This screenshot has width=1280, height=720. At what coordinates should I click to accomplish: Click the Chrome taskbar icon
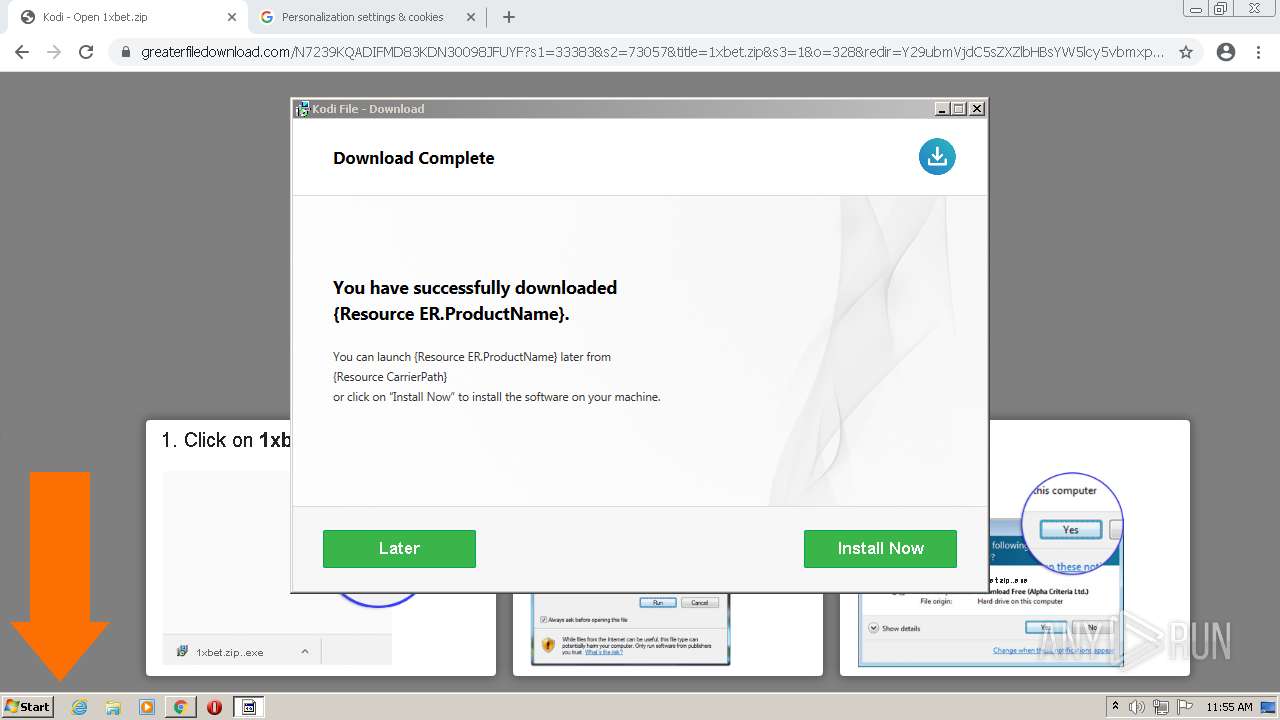tap(180, 707)
